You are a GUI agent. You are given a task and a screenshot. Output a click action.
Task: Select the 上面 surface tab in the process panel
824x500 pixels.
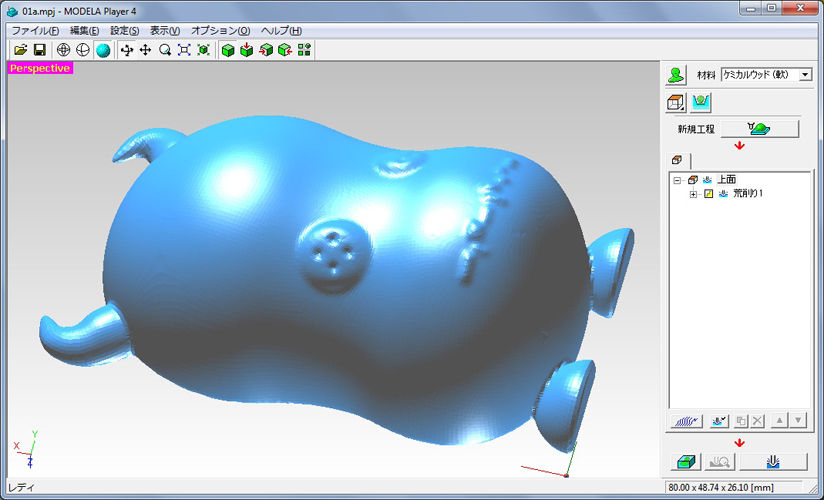677,160
